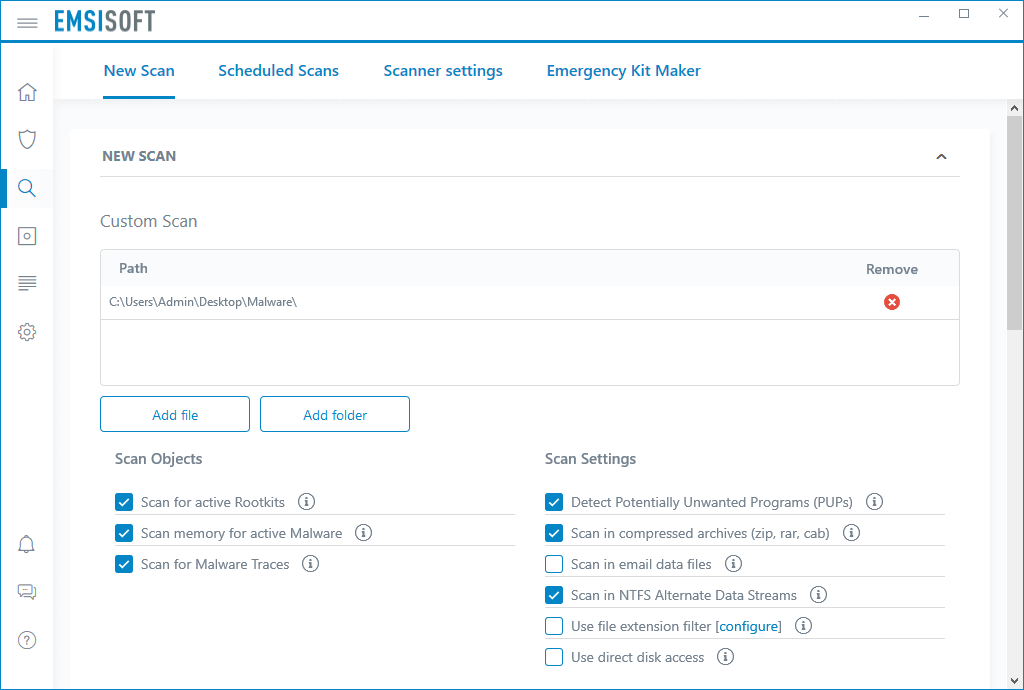Screen dimensions: 1024x690
Task: Open the Emergency Kit Maker tab
Action: (x=623, y=70)
